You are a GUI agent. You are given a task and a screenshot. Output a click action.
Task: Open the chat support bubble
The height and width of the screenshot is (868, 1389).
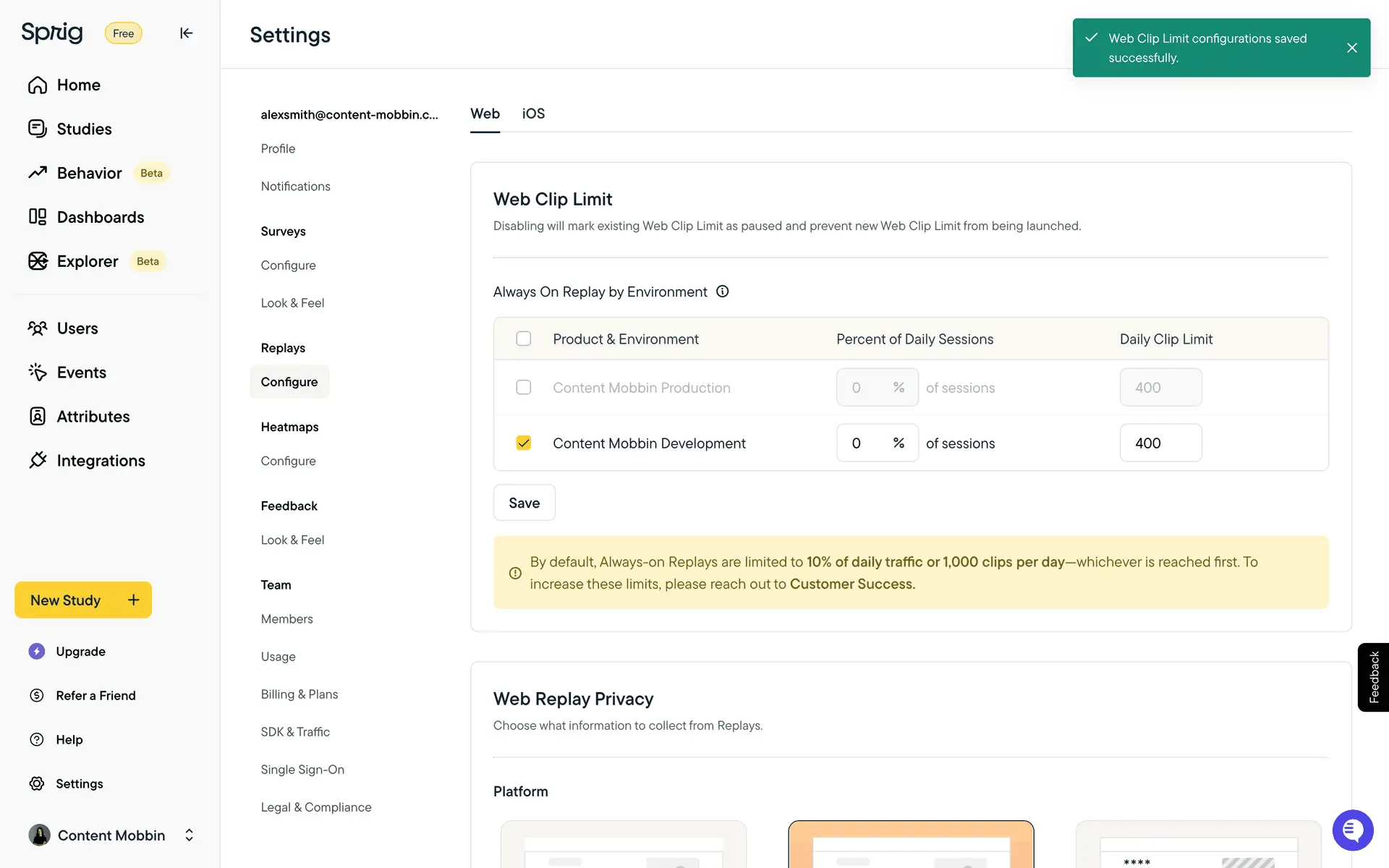tap(1352, 830)
